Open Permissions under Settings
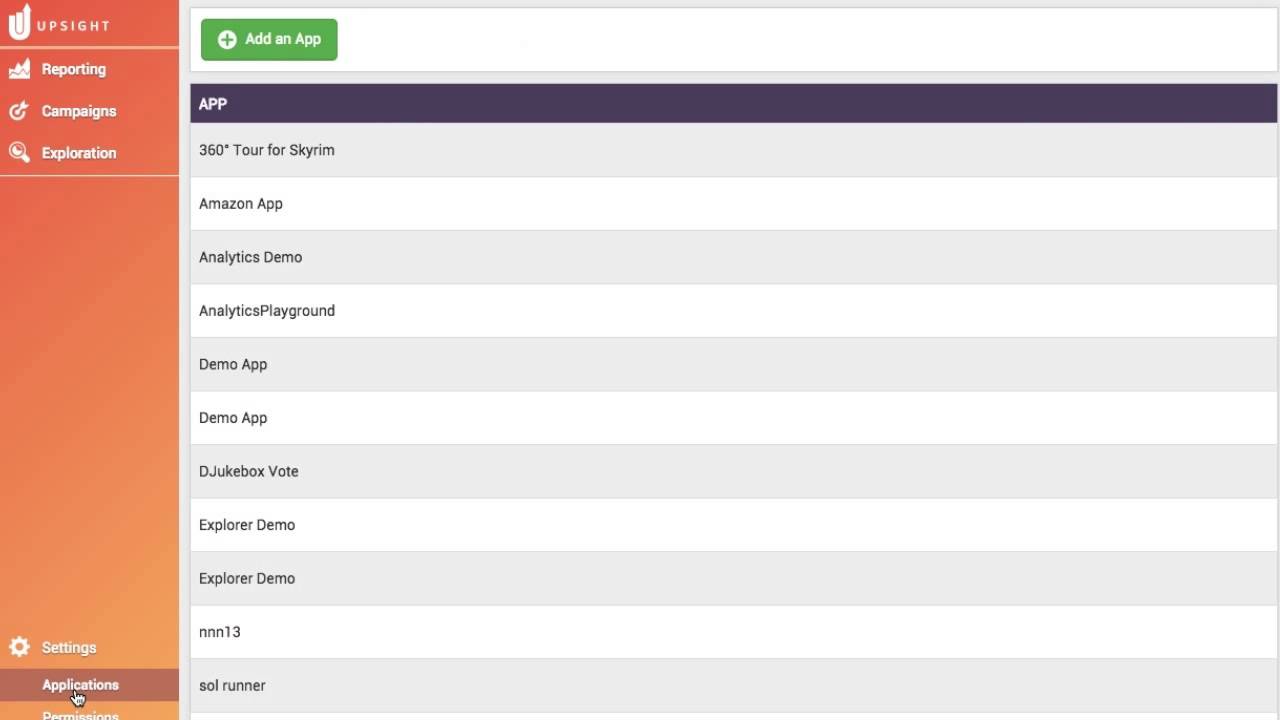 pyautogui.click(x=80, y=715)
